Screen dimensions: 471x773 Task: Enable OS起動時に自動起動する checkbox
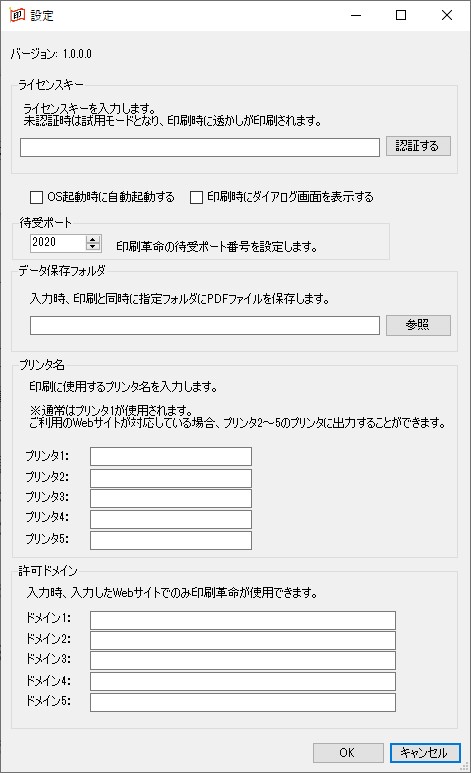pyautogui.click(x=36, y=198)
